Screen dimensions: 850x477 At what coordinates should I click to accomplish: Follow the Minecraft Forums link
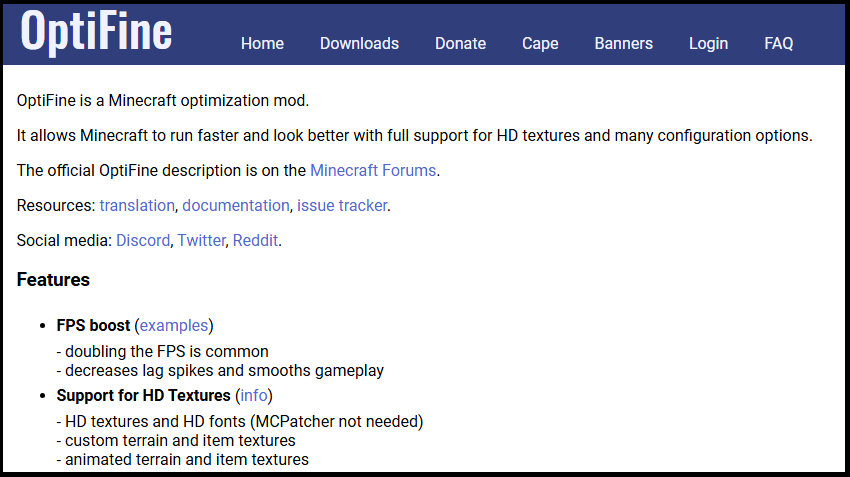click(x=373, y=170)
